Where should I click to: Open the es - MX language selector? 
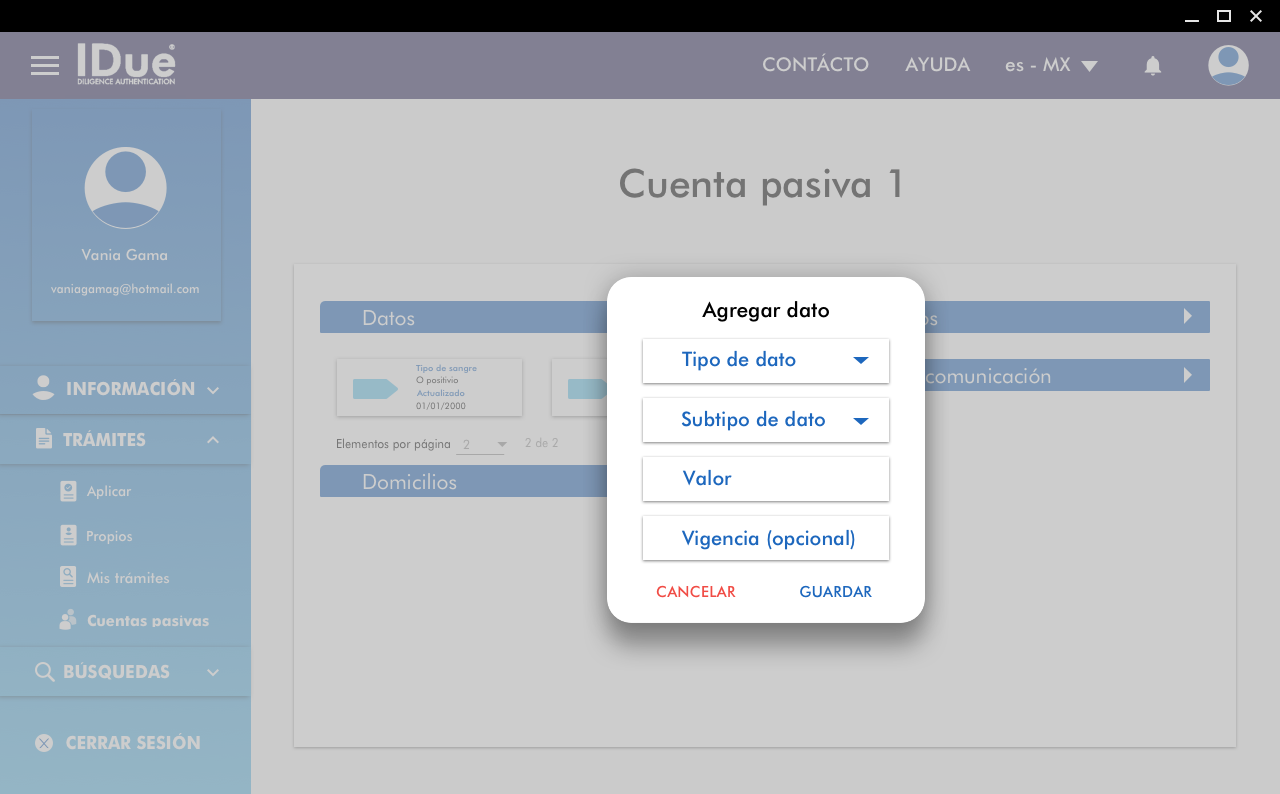pyautogui.click(x=1050, y=65)
